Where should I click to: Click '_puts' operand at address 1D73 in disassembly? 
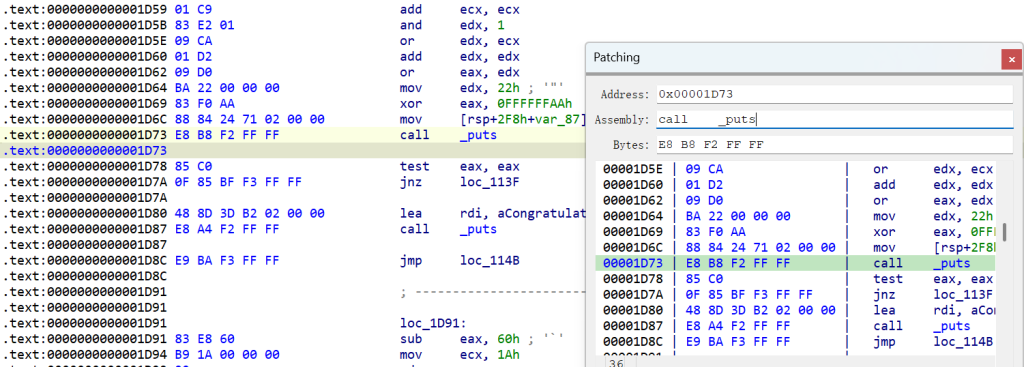pyautogui.click(x=479, y=135)
